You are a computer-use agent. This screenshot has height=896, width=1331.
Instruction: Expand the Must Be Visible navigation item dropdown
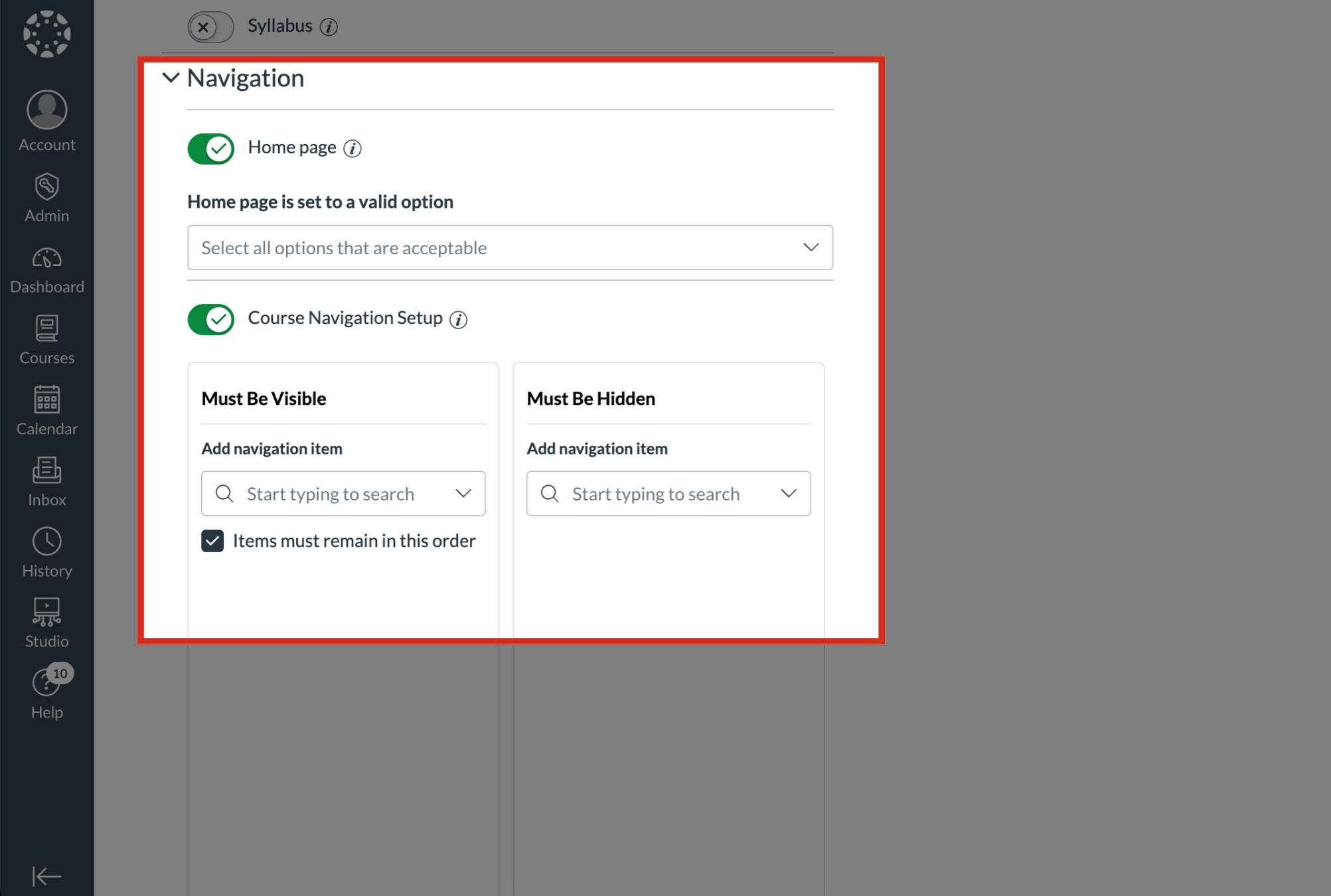tap(463, 493)
